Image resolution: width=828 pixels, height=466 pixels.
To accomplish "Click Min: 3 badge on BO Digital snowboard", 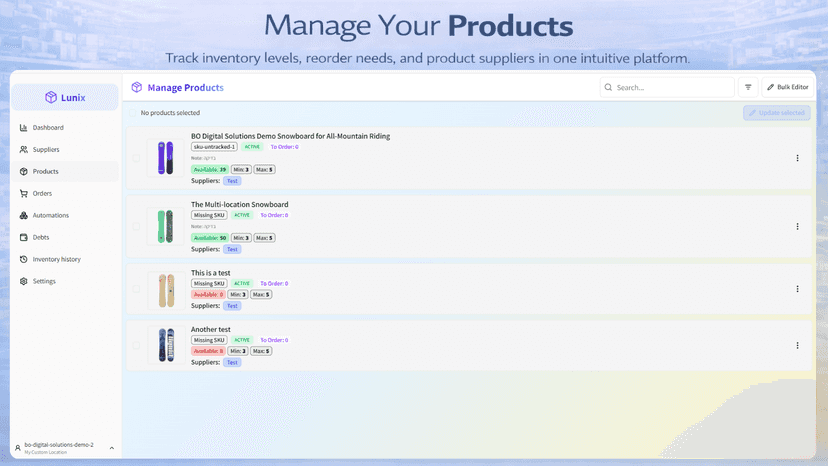I will pos(241,170).
